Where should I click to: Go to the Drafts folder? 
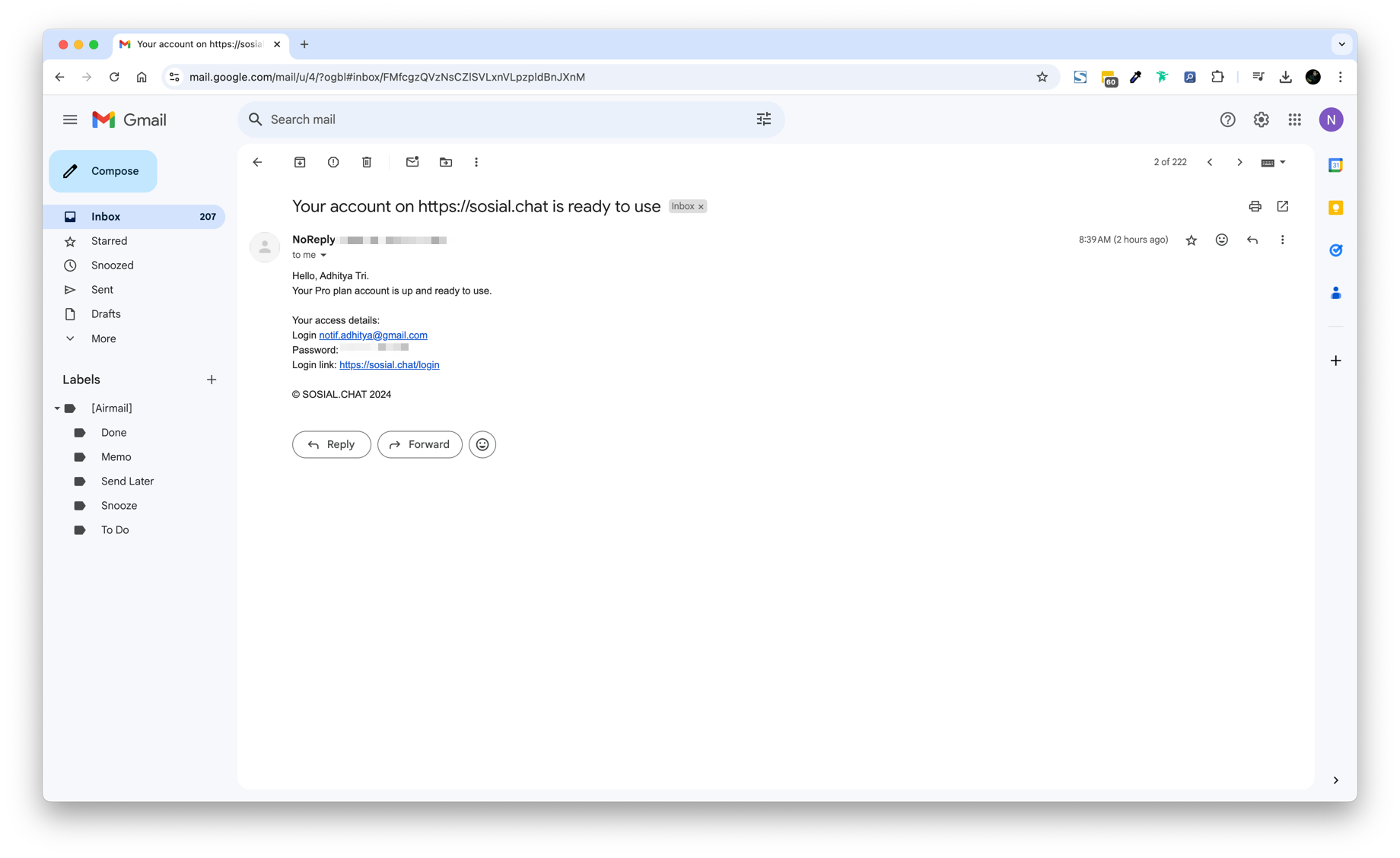(106, 314)
